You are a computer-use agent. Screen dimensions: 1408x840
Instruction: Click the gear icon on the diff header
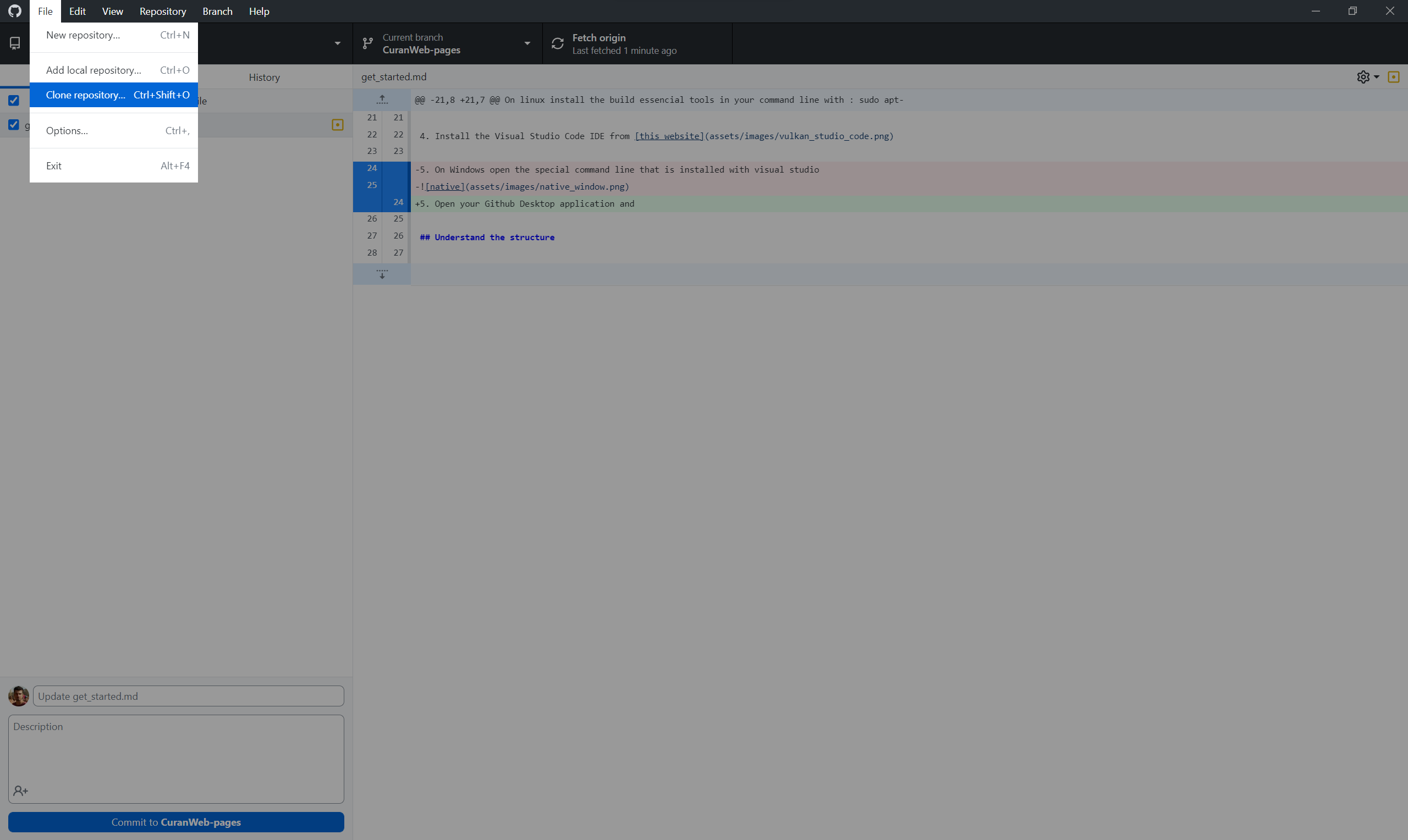(x=1363, y=77)
